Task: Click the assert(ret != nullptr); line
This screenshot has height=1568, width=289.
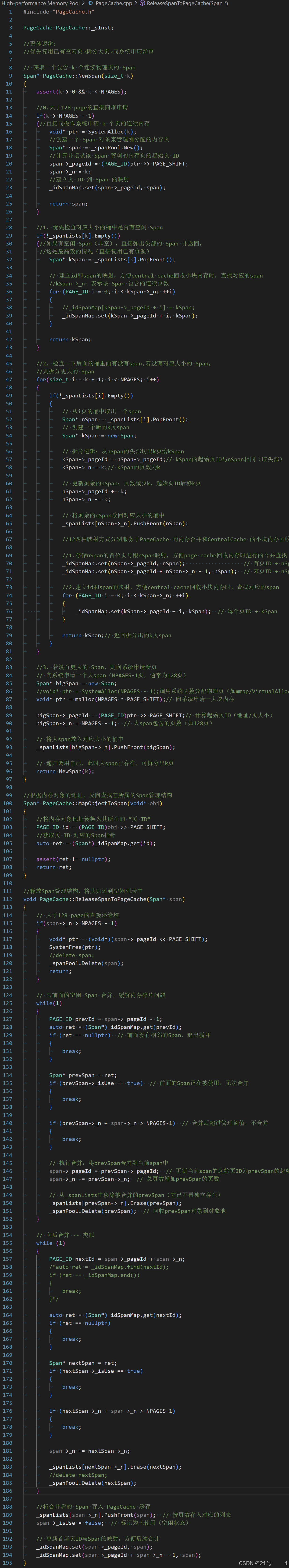Action: click(73, 859)
